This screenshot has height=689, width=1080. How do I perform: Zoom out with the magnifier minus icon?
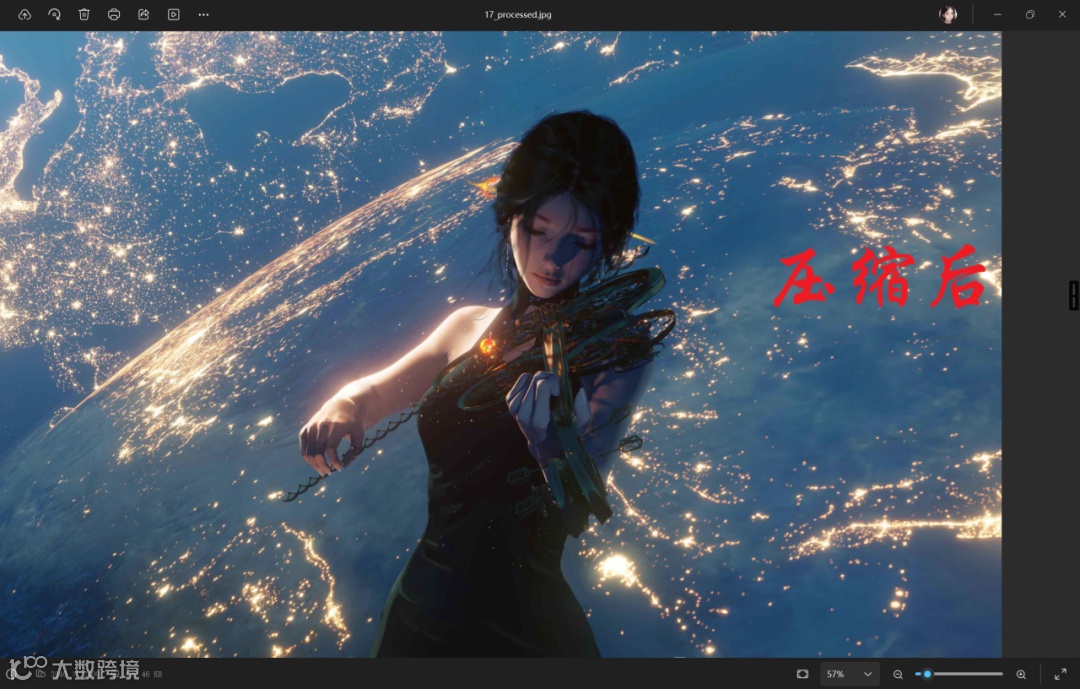click(897, 675)
